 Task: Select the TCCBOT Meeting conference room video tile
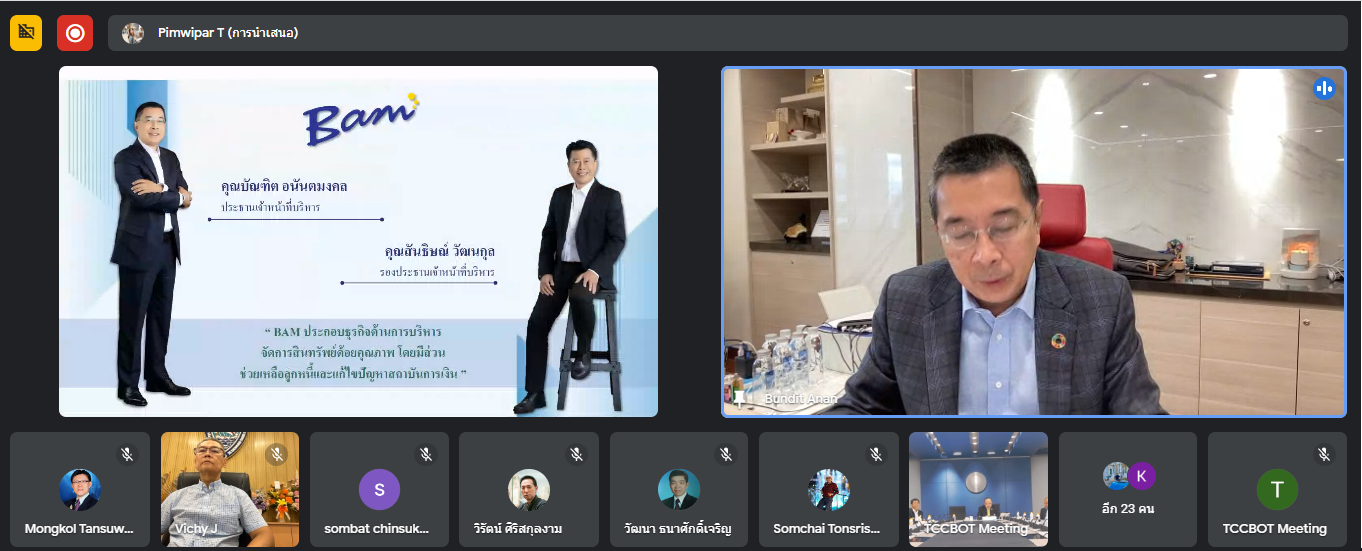(978, 489)
